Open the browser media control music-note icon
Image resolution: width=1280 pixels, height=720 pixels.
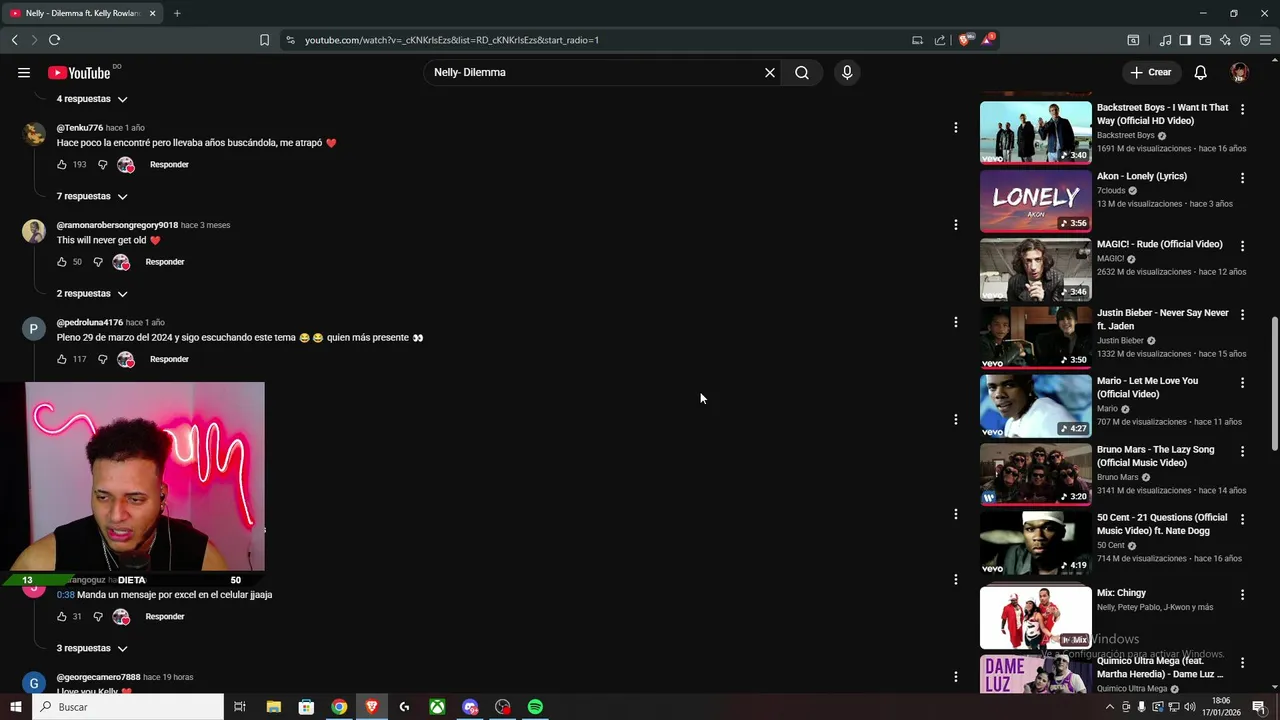pyautogui.click(x=1165, y=40)
